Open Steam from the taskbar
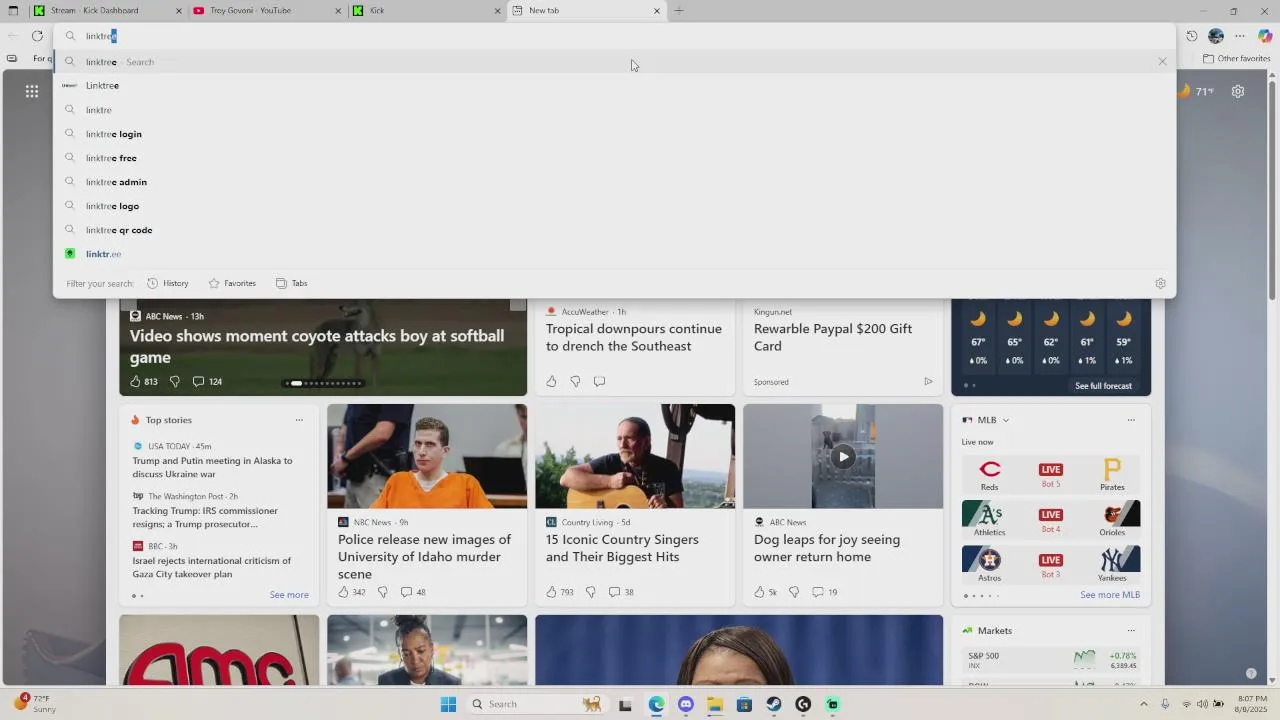1280x720 pixels. (774, 704)
